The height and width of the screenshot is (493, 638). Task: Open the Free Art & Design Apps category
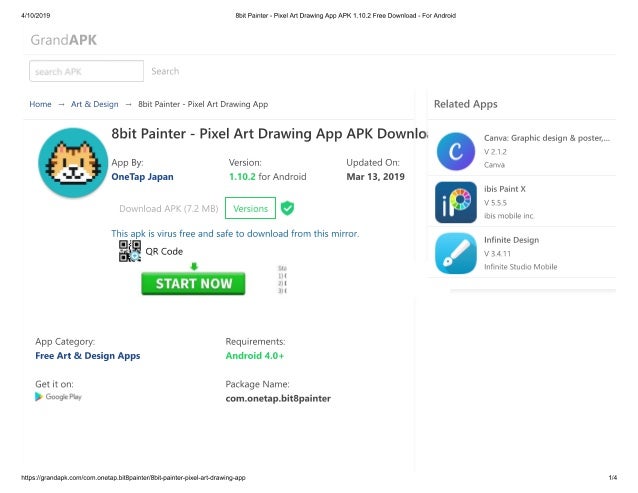tap(87, 356)
